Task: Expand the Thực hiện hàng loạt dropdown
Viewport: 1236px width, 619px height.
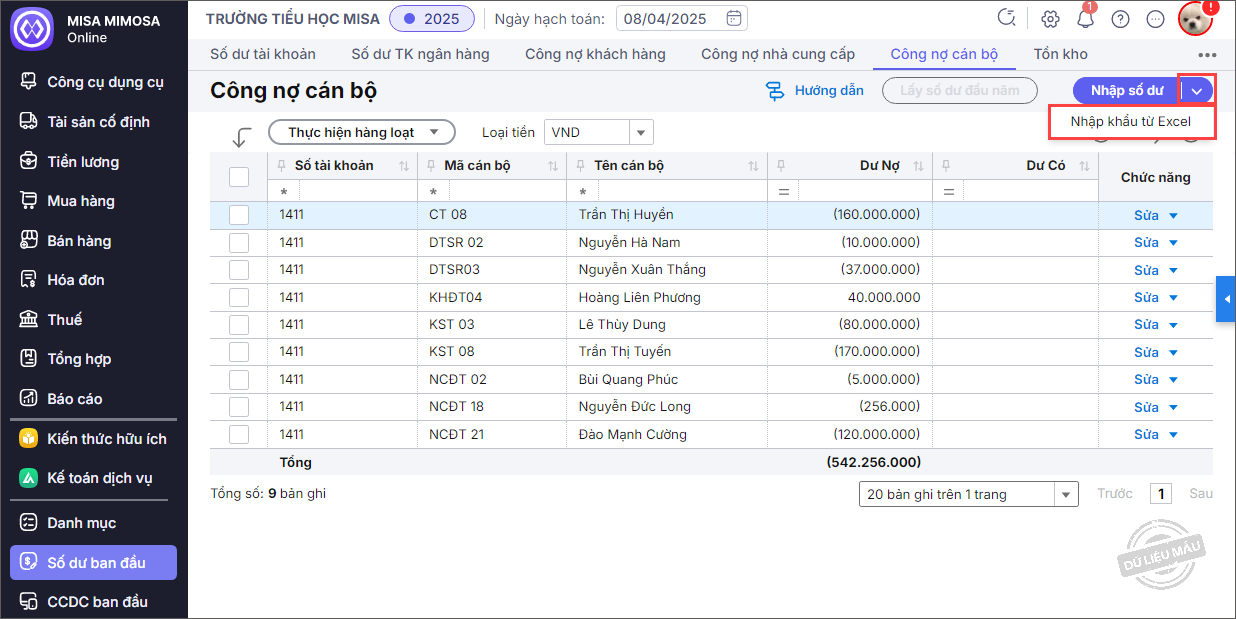Action: pyautogui.click(x=362, y=132)
